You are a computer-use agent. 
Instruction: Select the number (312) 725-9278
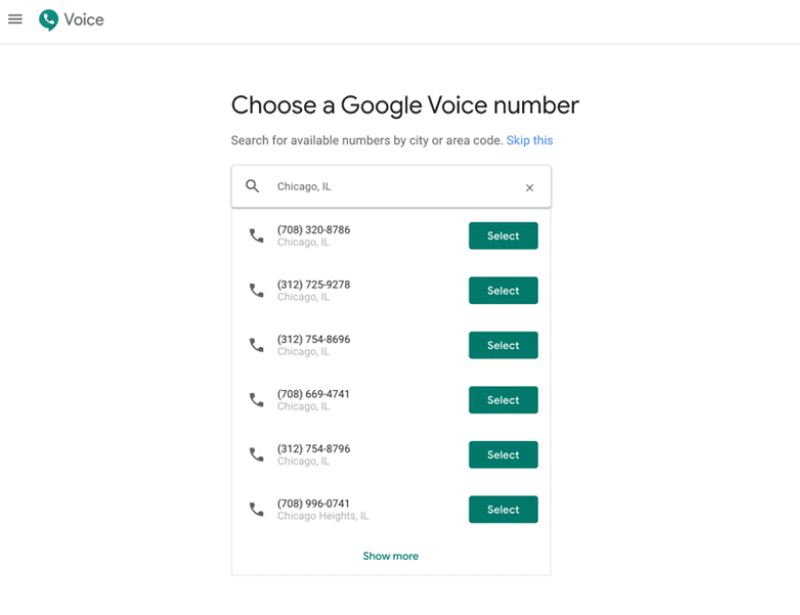(x=503, y=290)
